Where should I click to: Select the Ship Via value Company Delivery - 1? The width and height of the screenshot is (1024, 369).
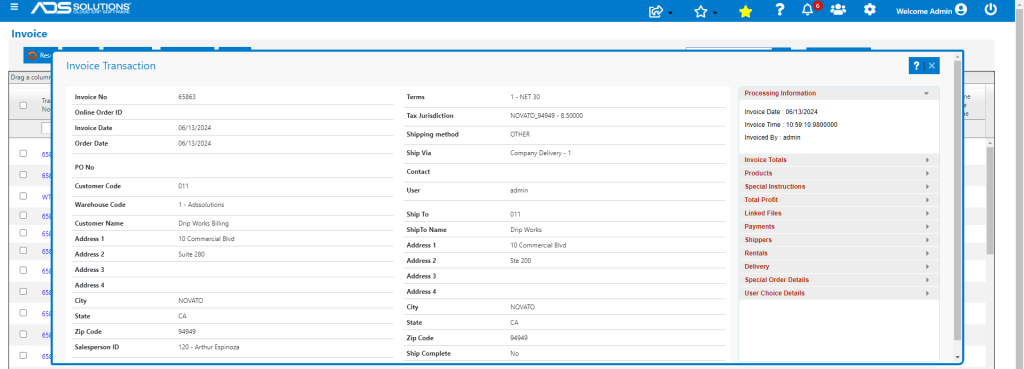pyautogui.click(x=541, y=153)
